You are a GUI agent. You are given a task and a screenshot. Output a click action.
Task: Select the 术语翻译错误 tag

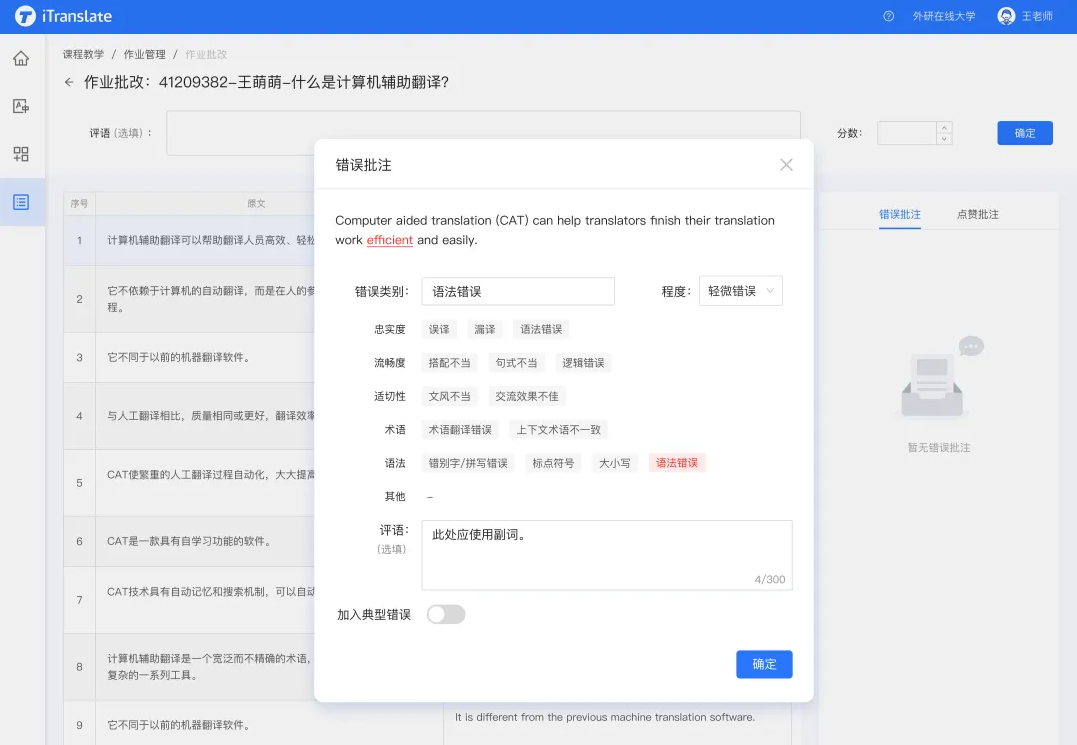coord(460,430)
